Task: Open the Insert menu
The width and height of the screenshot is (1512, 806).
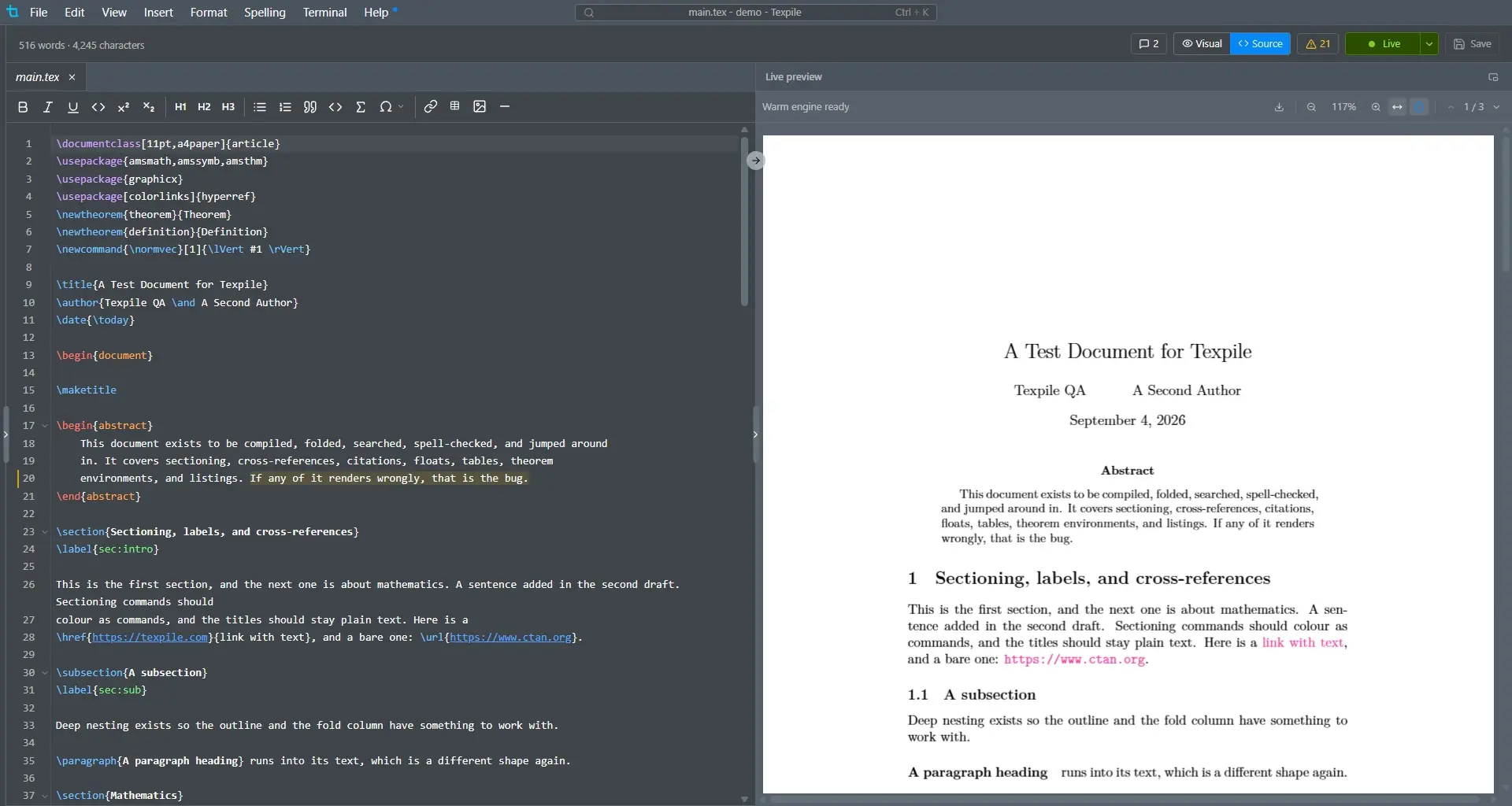Action: tap(158, 13)
